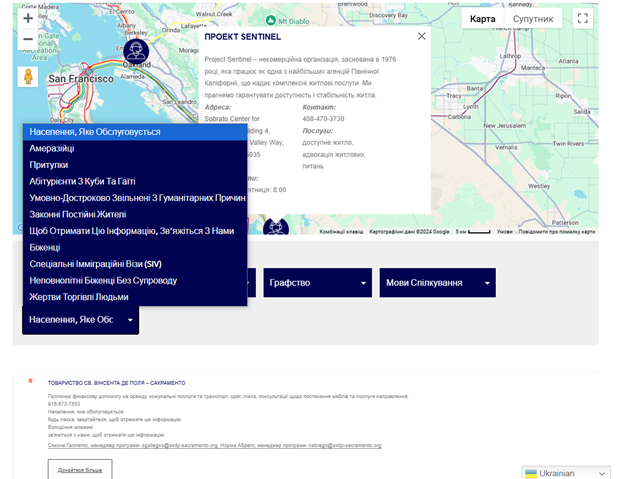Switch map to Супутник view

[533, 19]
